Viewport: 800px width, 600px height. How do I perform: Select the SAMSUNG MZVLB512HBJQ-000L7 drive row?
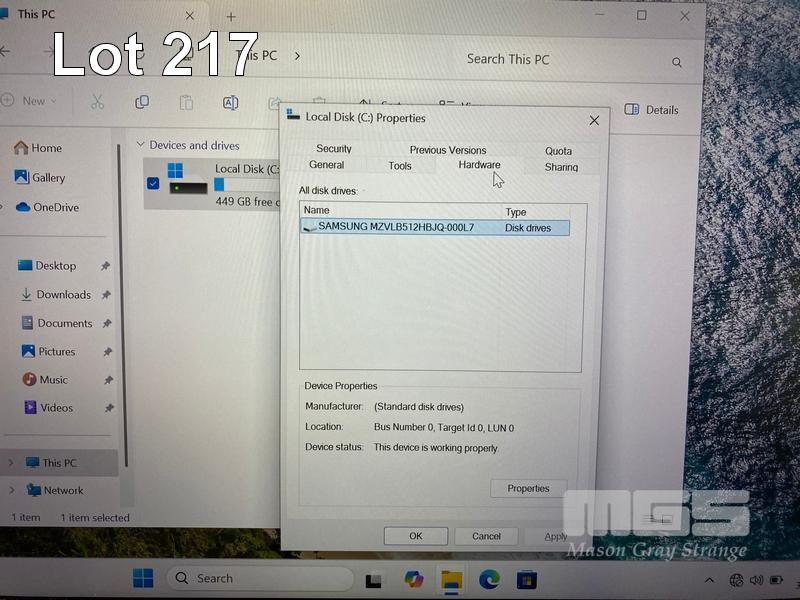pos(435,228)
